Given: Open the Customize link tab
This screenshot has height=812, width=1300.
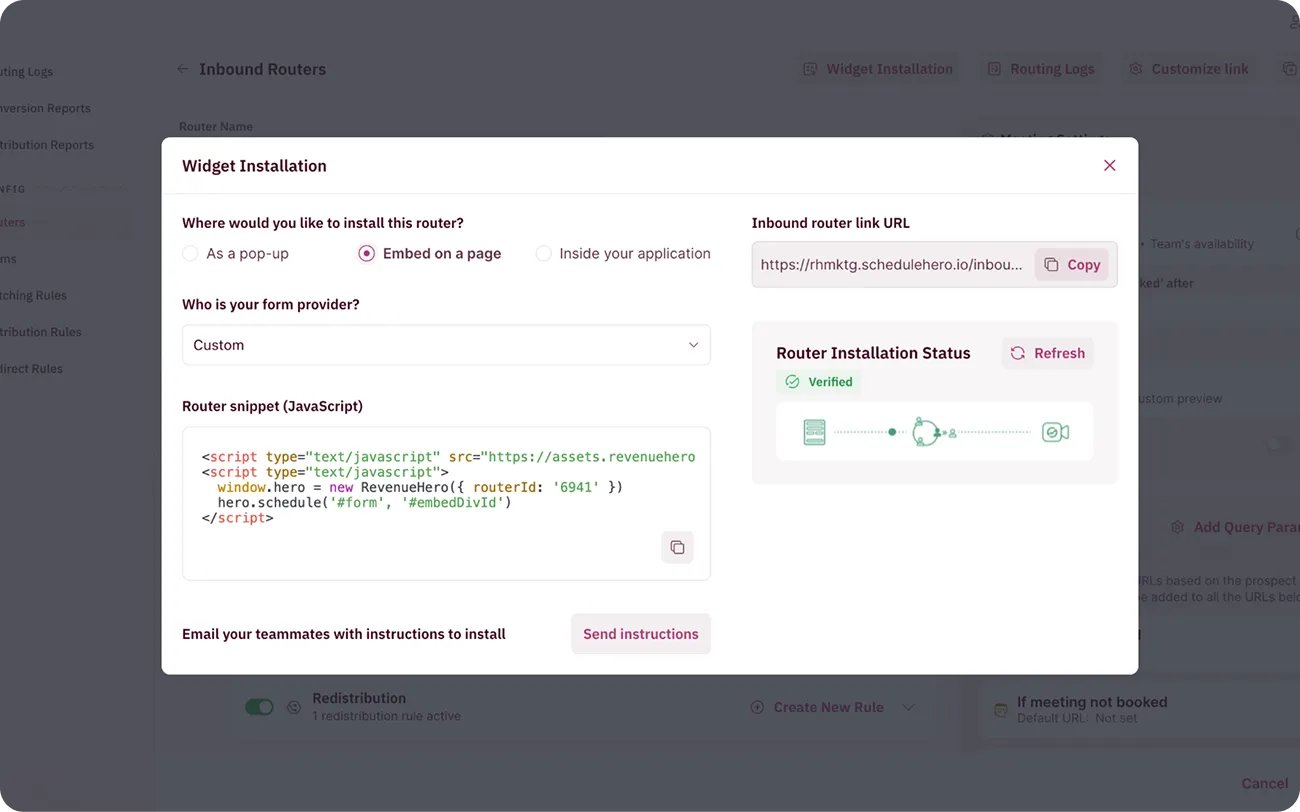Looking at the screenshot, I should 1189,69.
